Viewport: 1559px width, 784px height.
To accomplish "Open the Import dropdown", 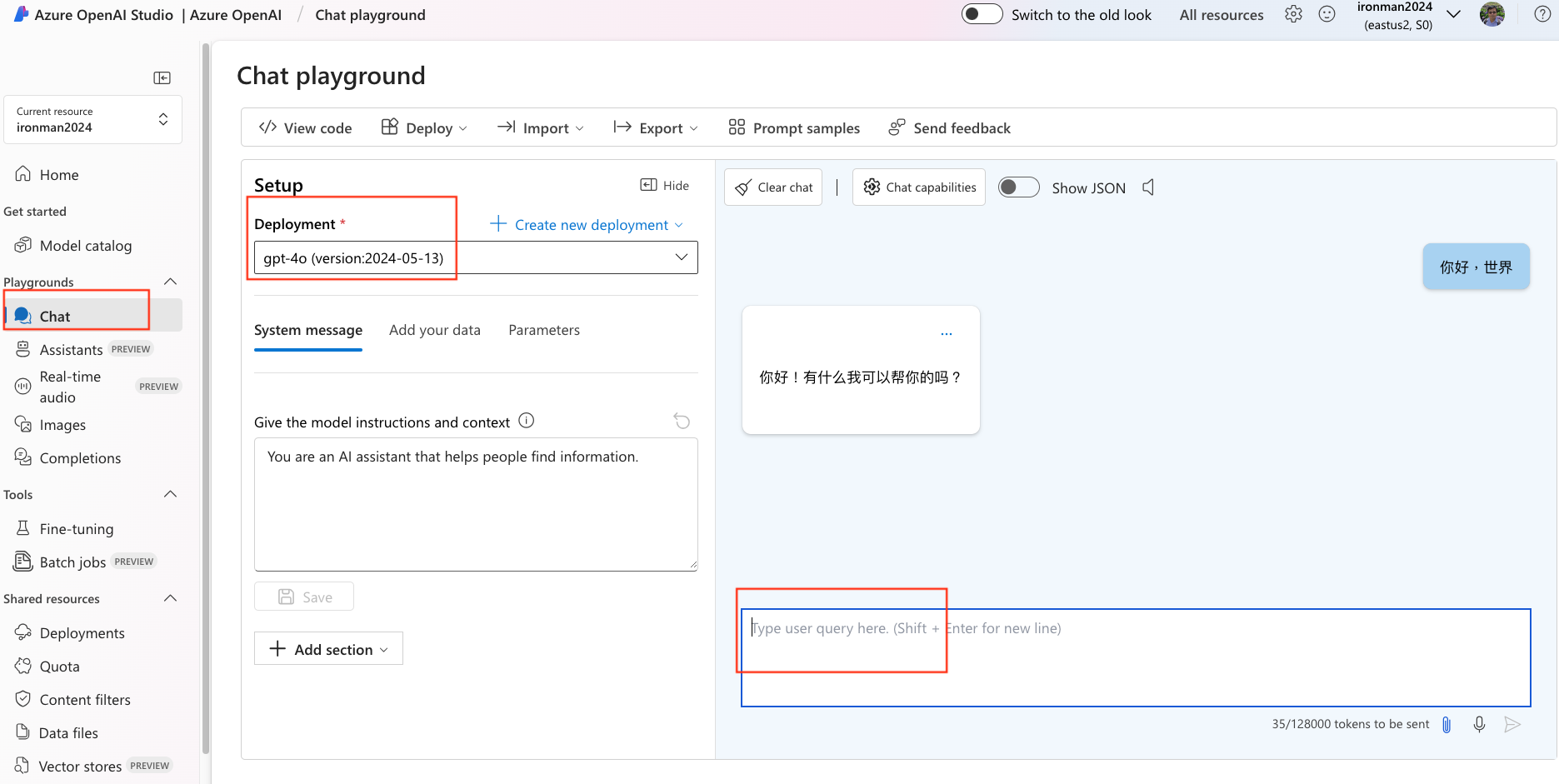I will coord(541,127).
